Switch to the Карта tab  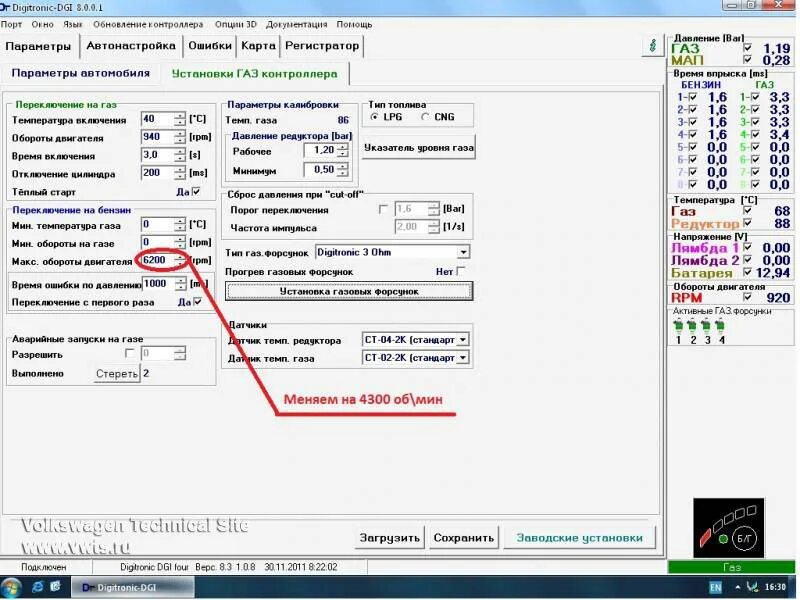coord(258,46)
